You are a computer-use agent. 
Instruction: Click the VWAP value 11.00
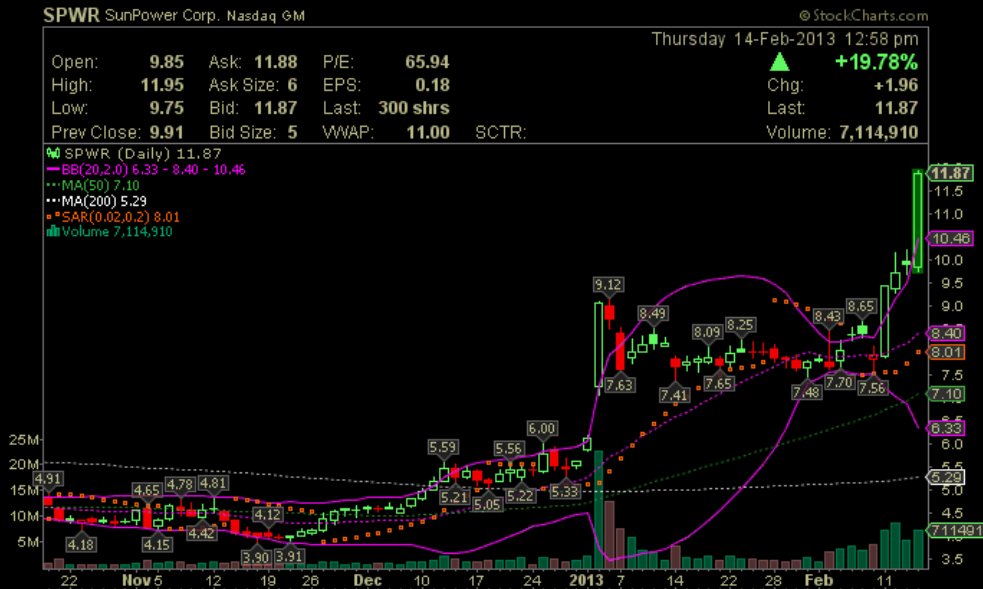[428, 132]
